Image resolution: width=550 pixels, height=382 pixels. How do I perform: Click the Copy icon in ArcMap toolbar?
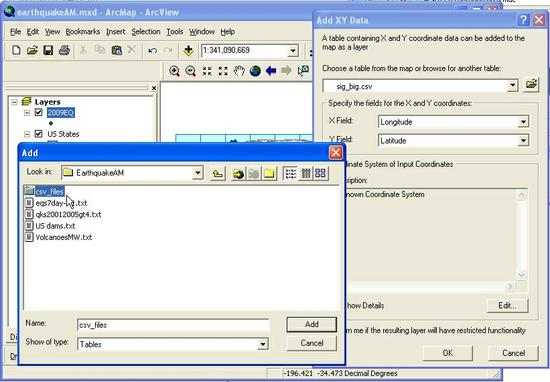pos(100,50)
